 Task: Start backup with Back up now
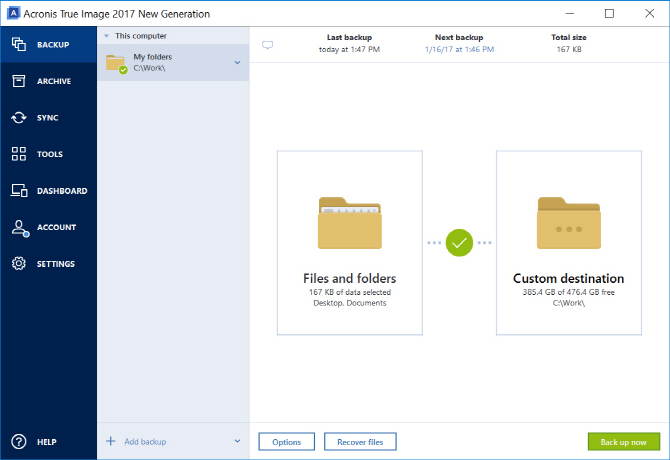click(x=624, y=442)
